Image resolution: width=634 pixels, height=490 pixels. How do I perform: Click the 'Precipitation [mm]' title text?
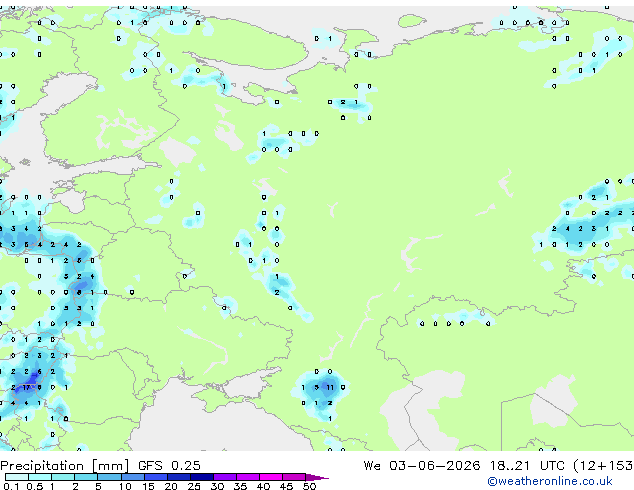click(x=65, y=466)
